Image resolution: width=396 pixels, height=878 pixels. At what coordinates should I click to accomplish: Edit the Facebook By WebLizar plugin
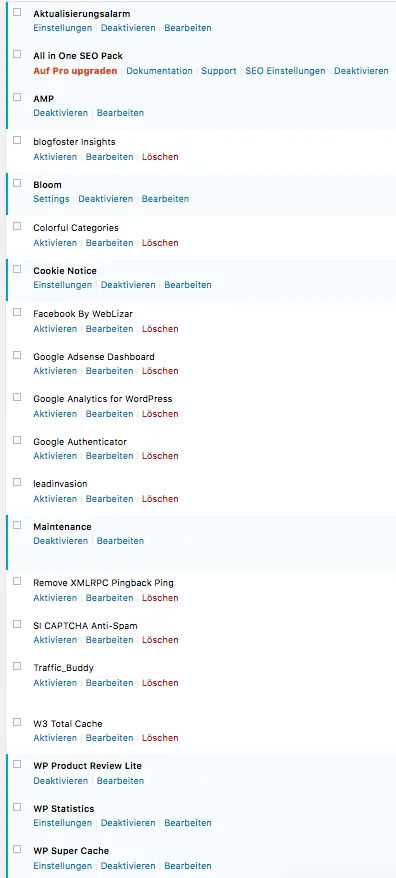coord(109,329)
